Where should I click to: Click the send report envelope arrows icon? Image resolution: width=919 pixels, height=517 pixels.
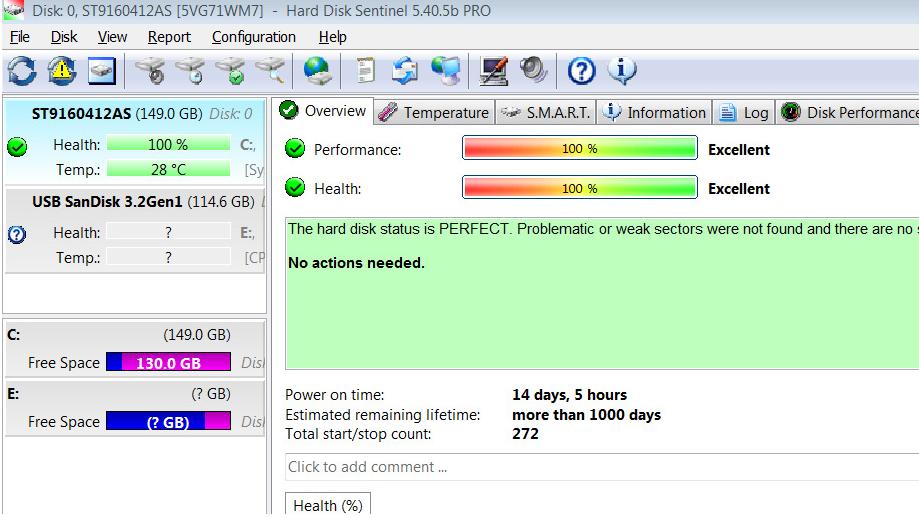click(405, 71)
